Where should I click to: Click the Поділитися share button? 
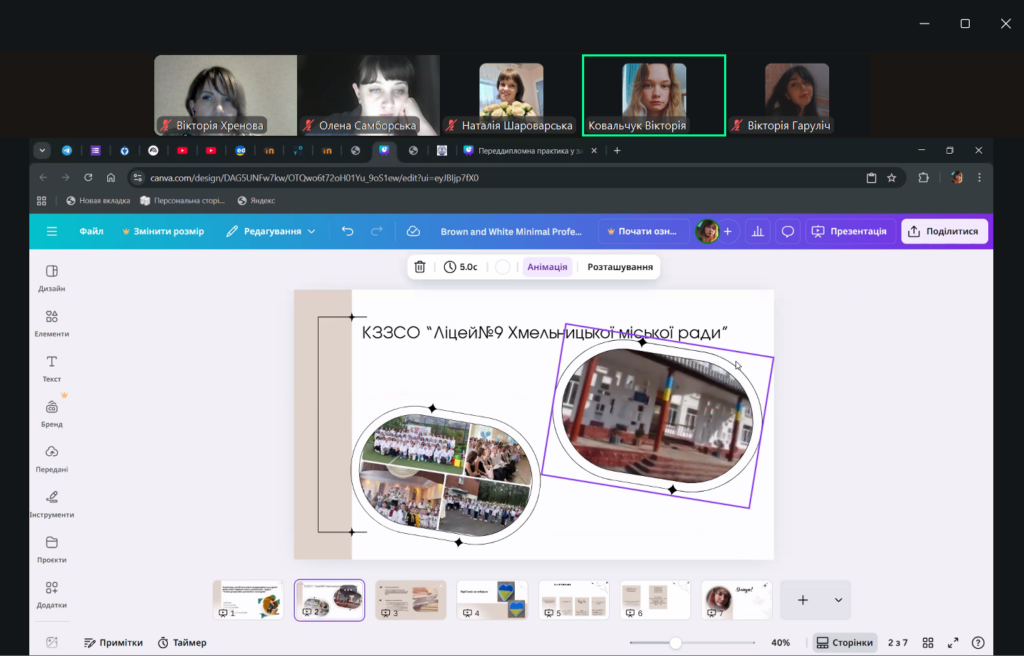pyautogui.click(x=944, y=231)
